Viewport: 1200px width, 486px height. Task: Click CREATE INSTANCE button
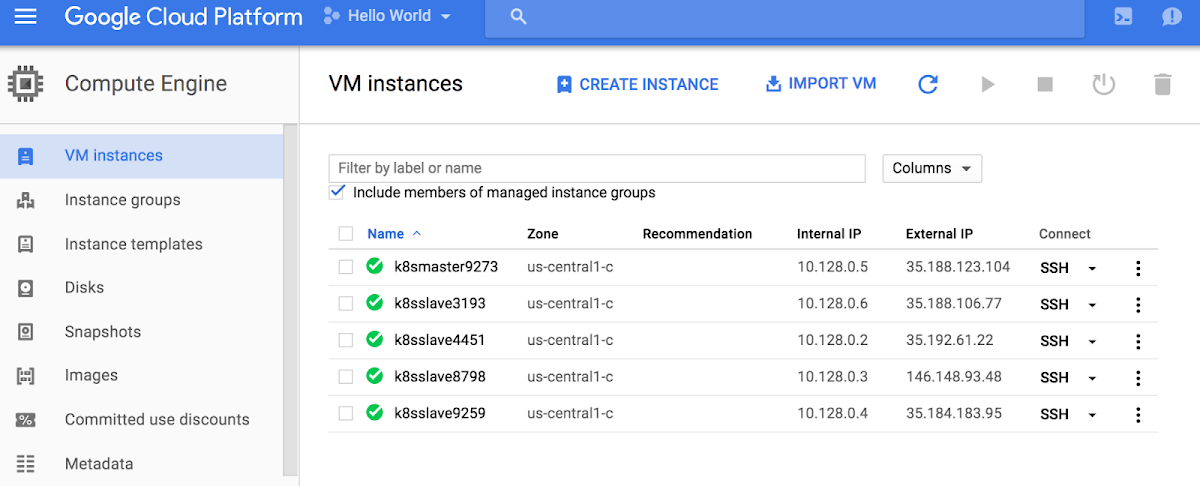637,84
